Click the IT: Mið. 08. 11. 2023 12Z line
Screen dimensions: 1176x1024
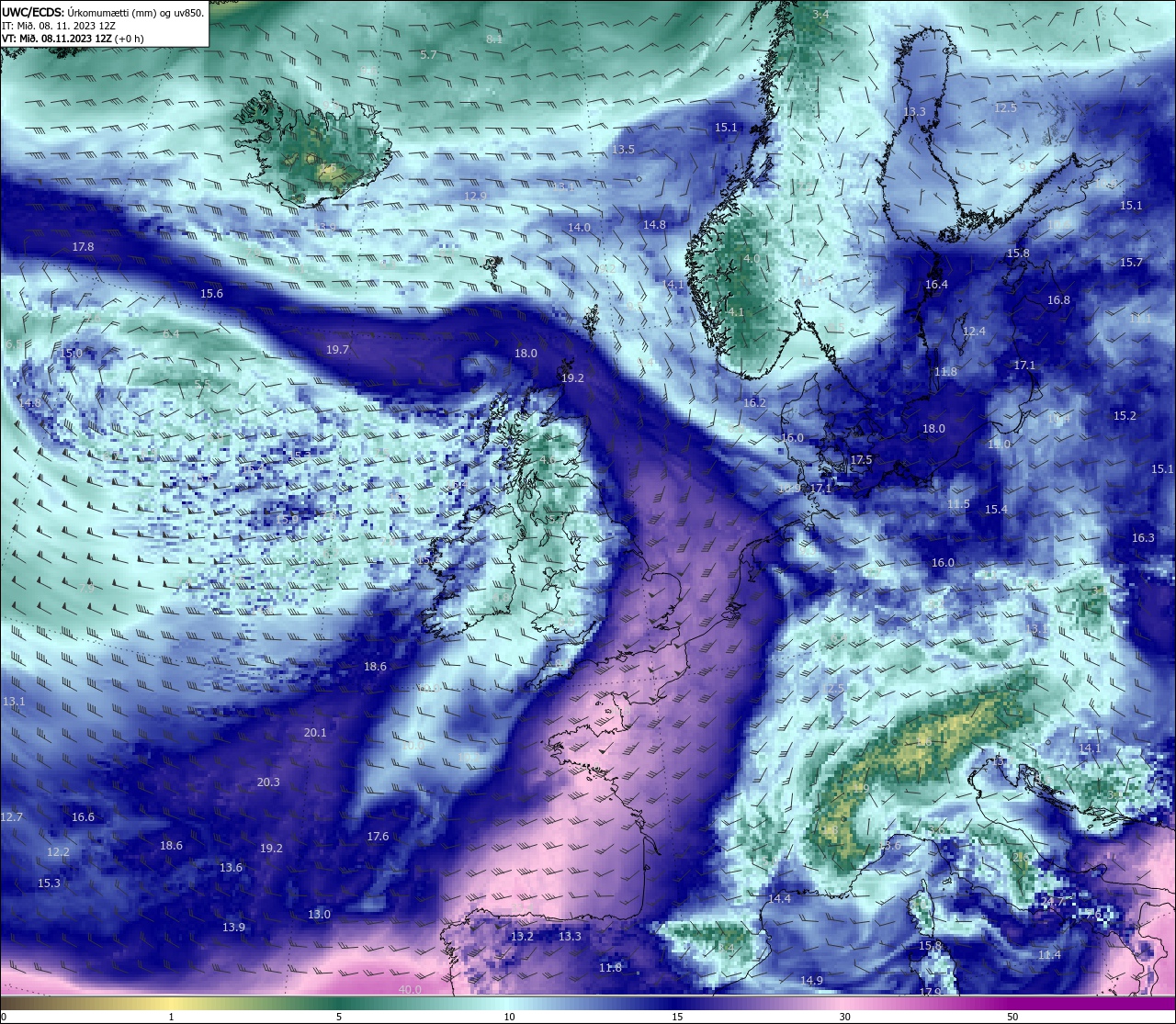(x=59, y=26)
